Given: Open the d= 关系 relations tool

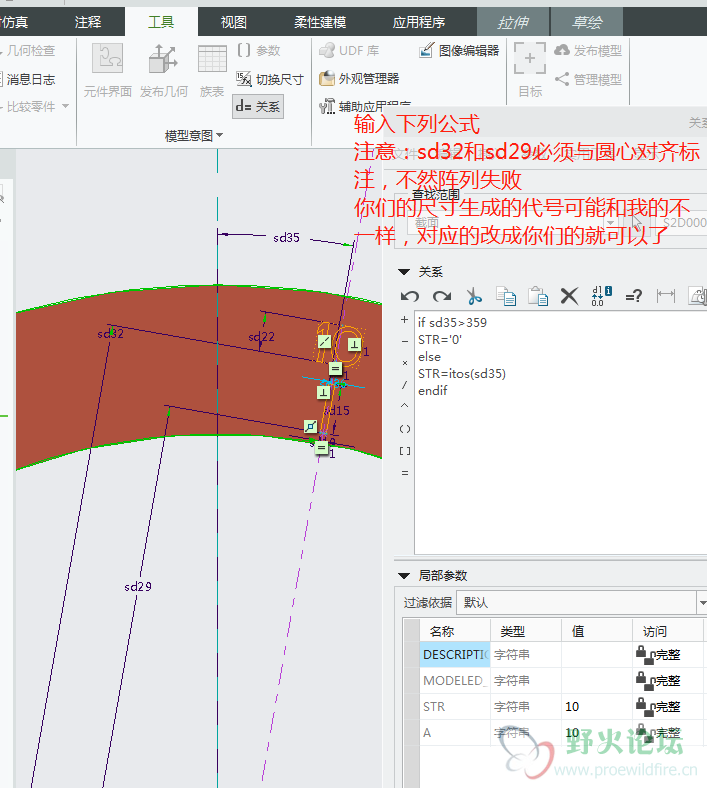Looking at the screenshot, I should coord(258,107).
